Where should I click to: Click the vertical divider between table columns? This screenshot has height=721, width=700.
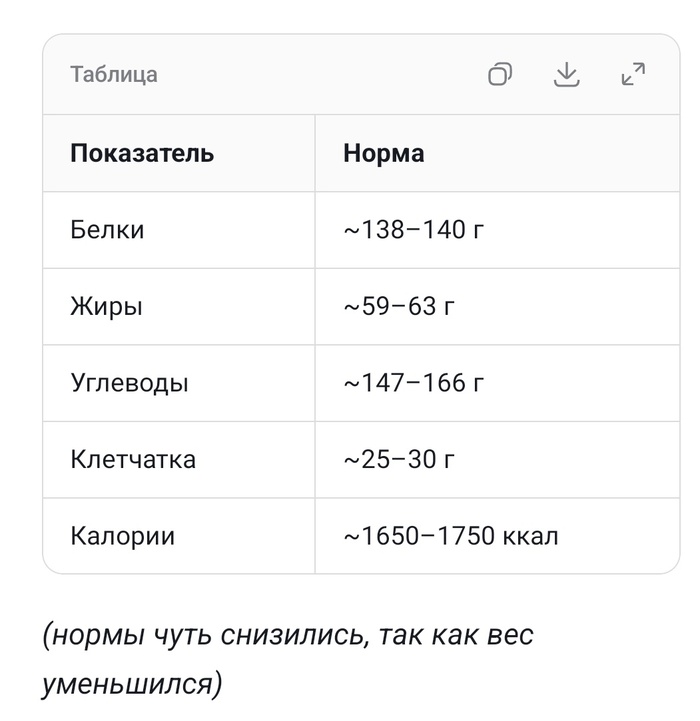point(315,344)
